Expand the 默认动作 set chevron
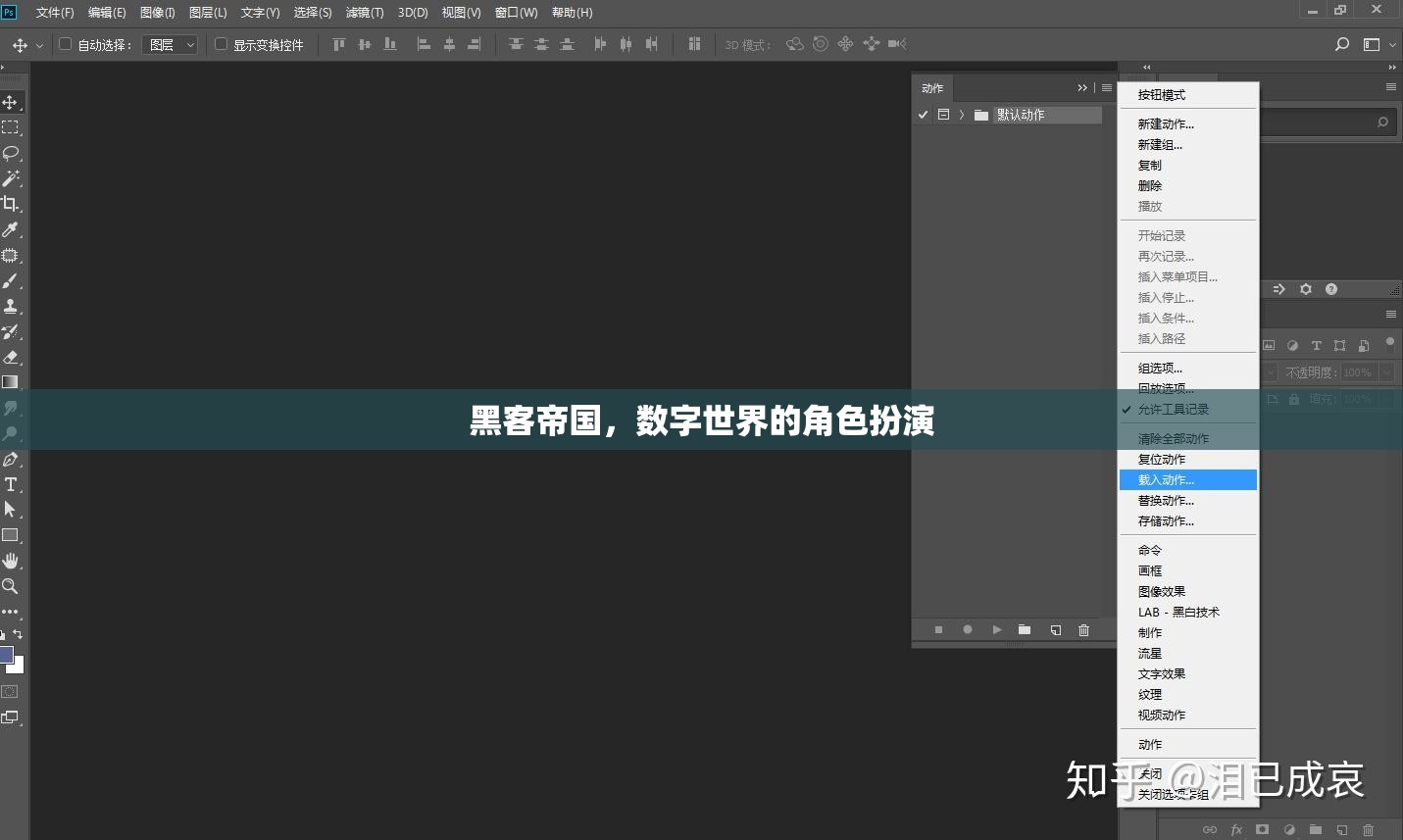The image size is (1403, 840). (x=962, y=115)
